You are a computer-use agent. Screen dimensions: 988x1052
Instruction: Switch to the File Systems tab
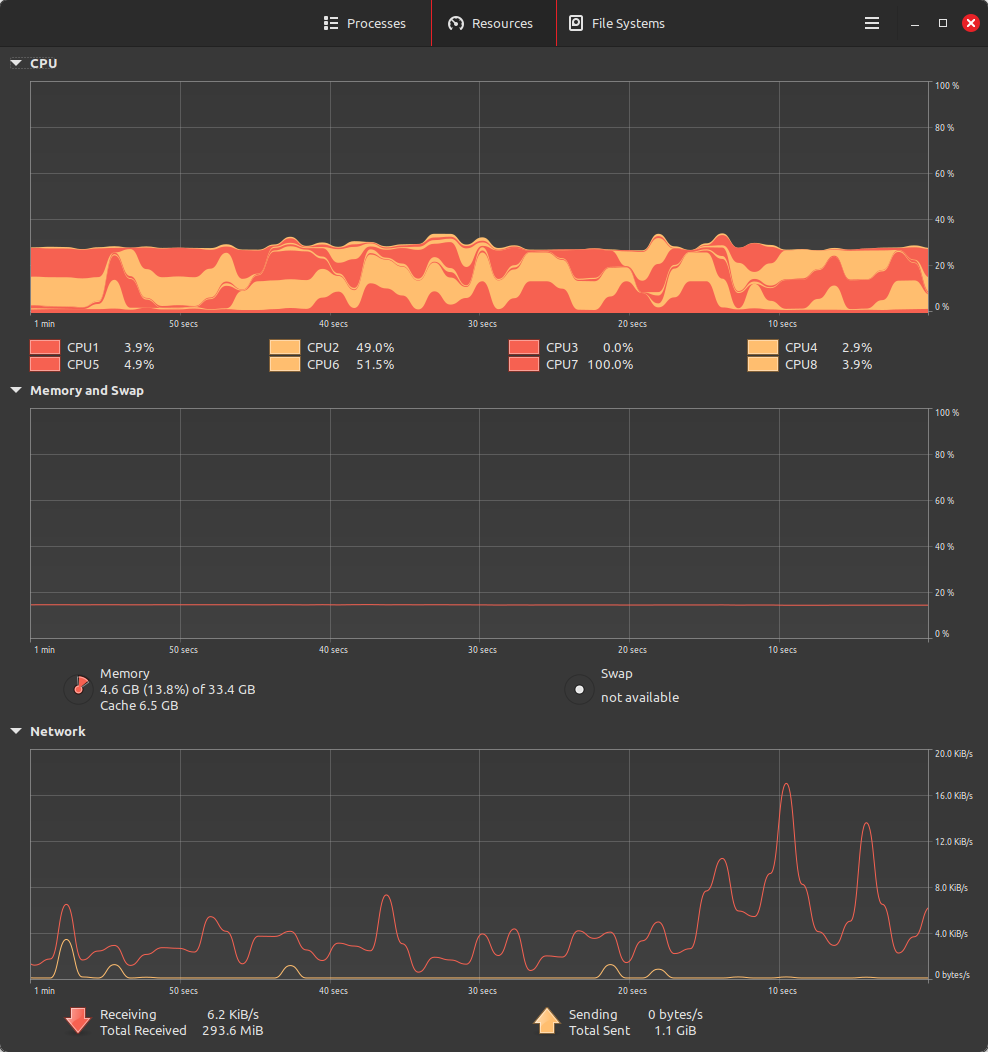[x=617, y=23]
